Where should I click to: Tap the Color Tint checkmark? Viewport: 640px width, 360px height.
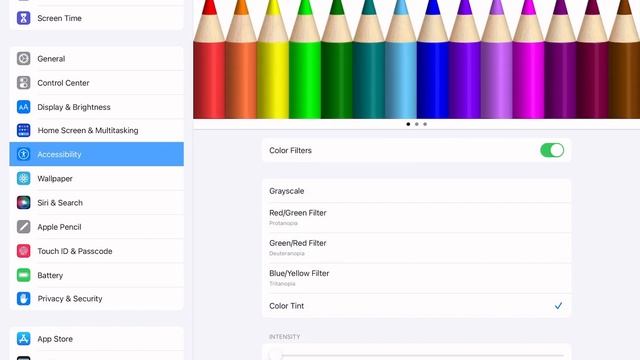click(x=558, y=306)
